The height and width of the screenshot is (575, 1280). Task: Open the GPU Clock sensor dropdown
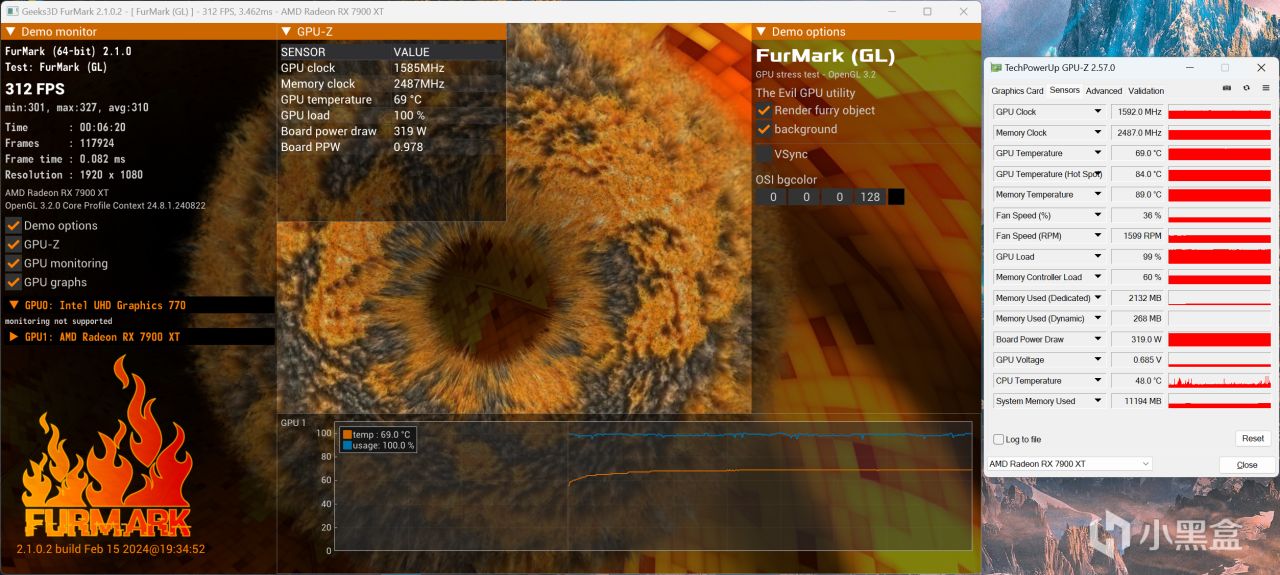(1098, 112)
